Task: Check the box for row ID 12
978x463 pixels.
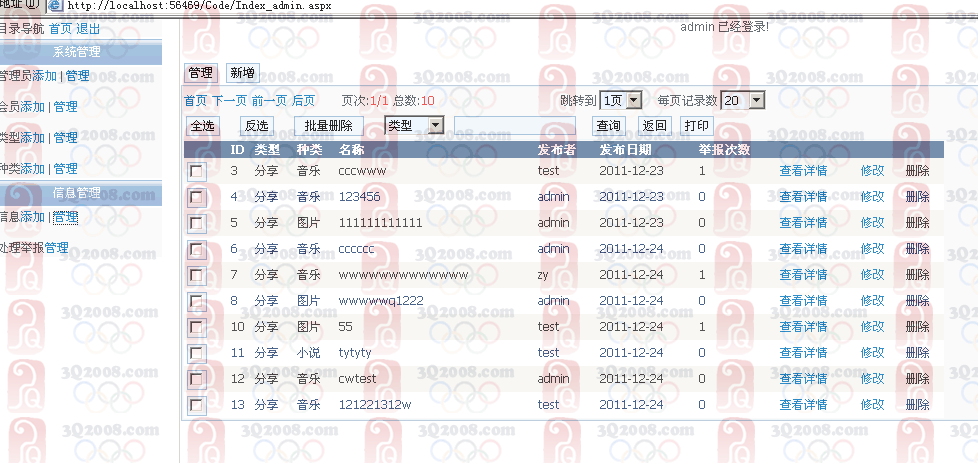Action: tap(196, 379)
